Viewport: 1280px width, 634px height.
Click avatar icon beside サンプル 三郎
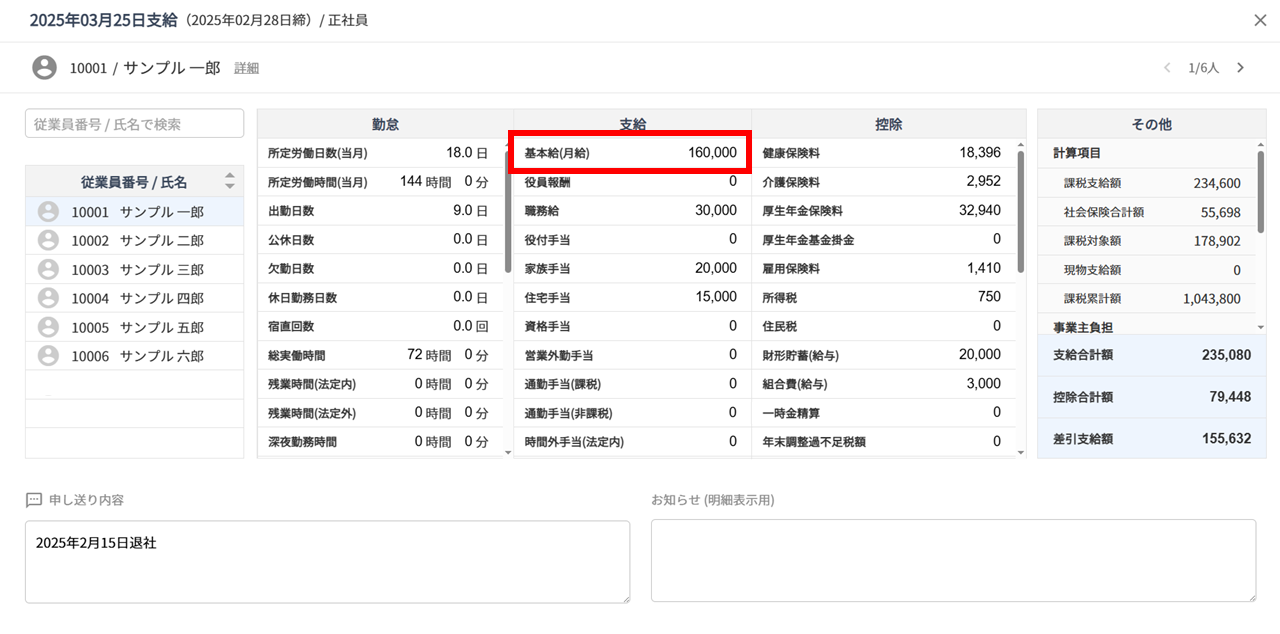pyautogui.click(x=48, y=270)
